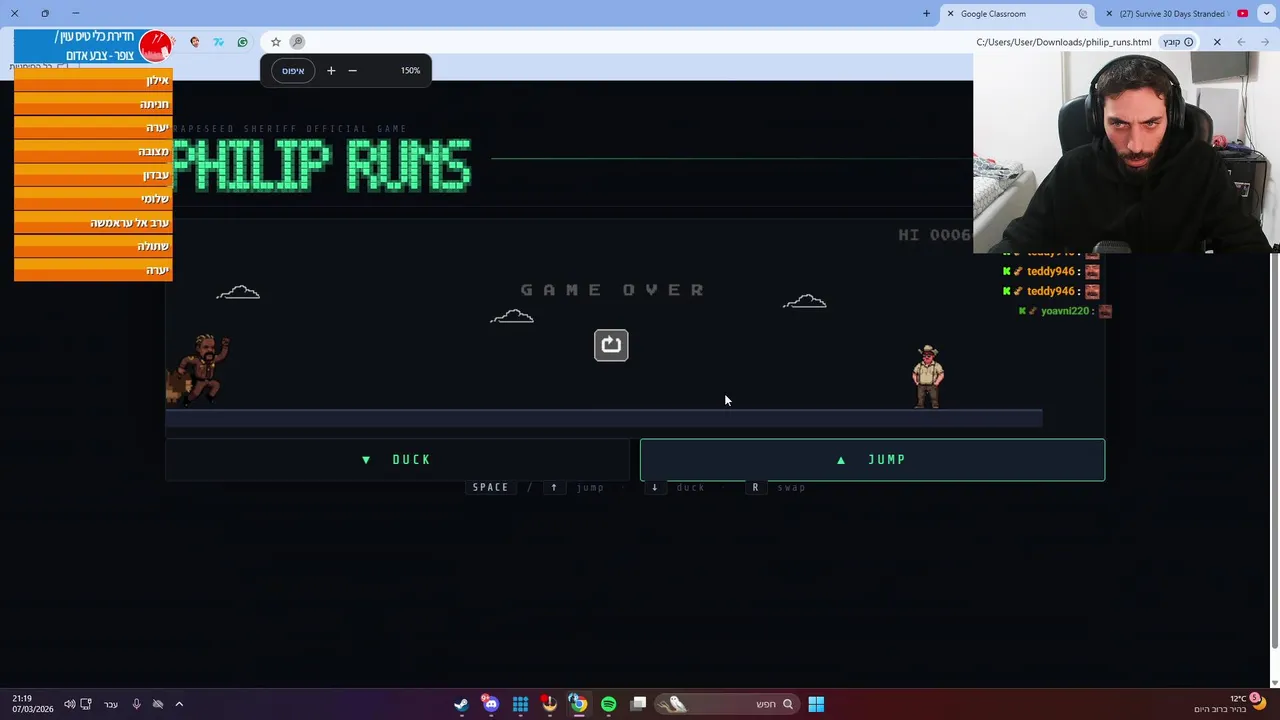Click the up arrow jump key hint
Screen dimensions: 1280x720
pos(553,487)
